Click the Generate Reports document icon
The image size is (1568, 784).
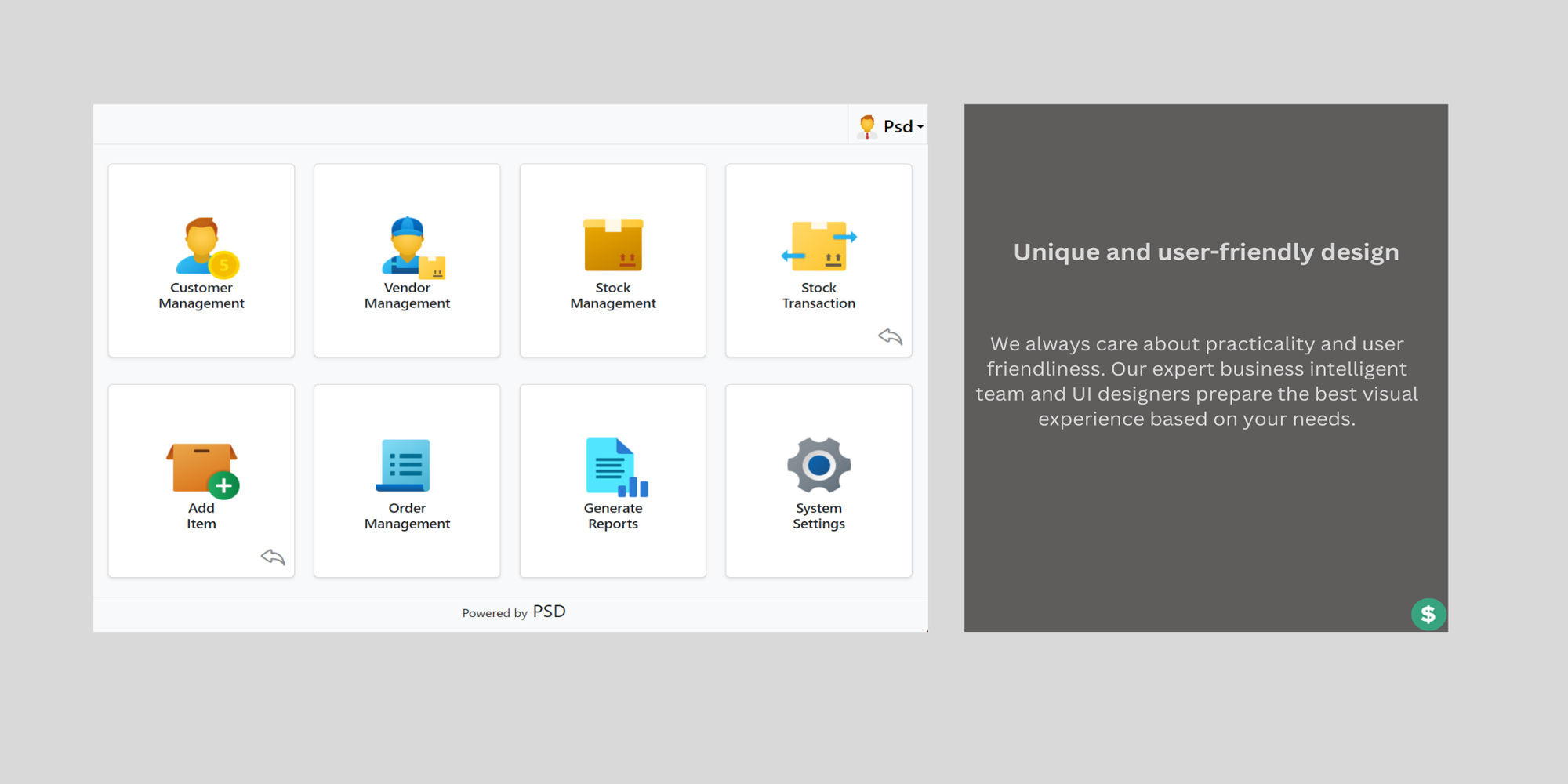point(617,467)
